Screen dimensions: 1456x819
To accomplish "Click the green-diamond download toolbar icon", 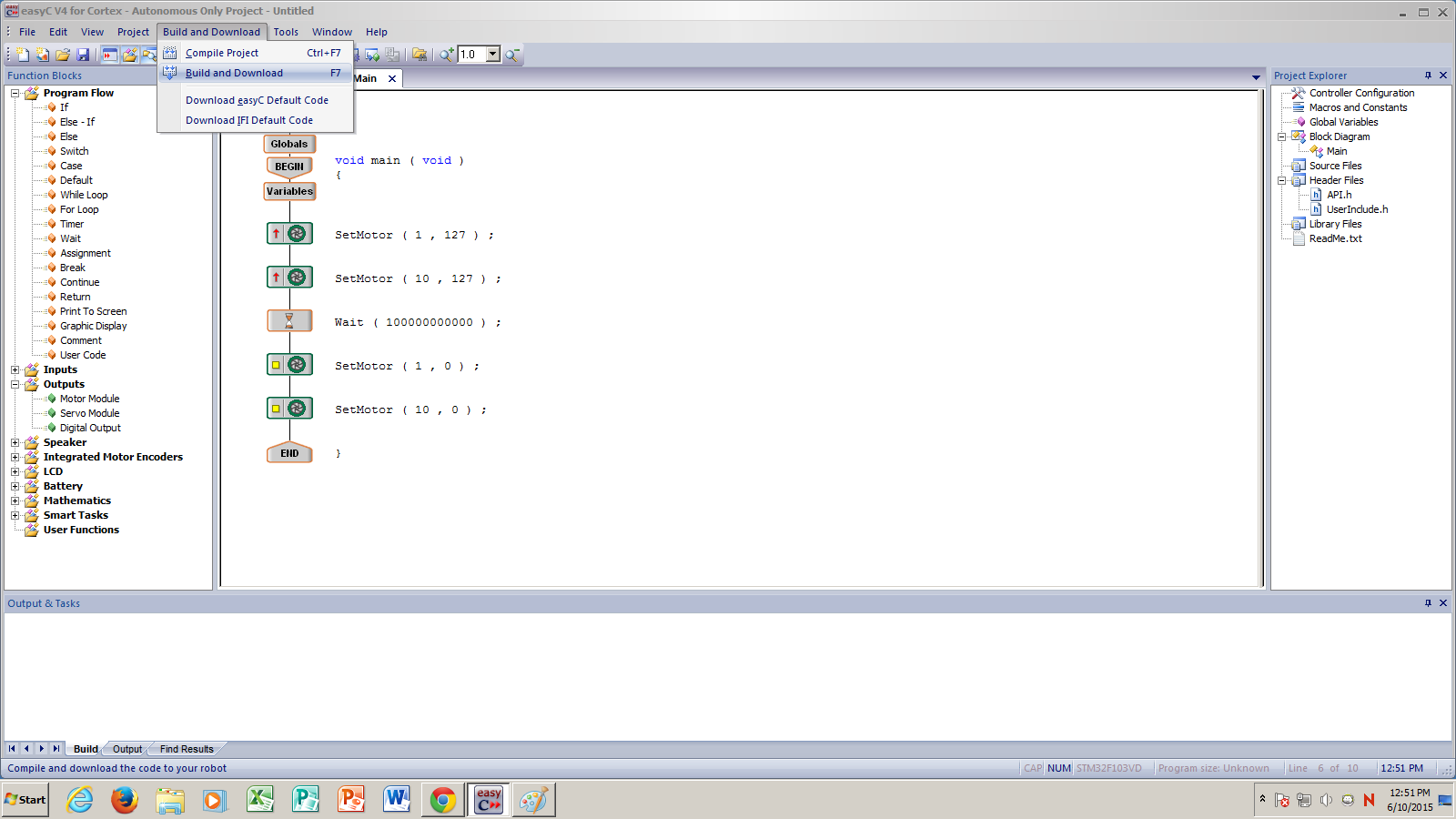I will [372, 55].
